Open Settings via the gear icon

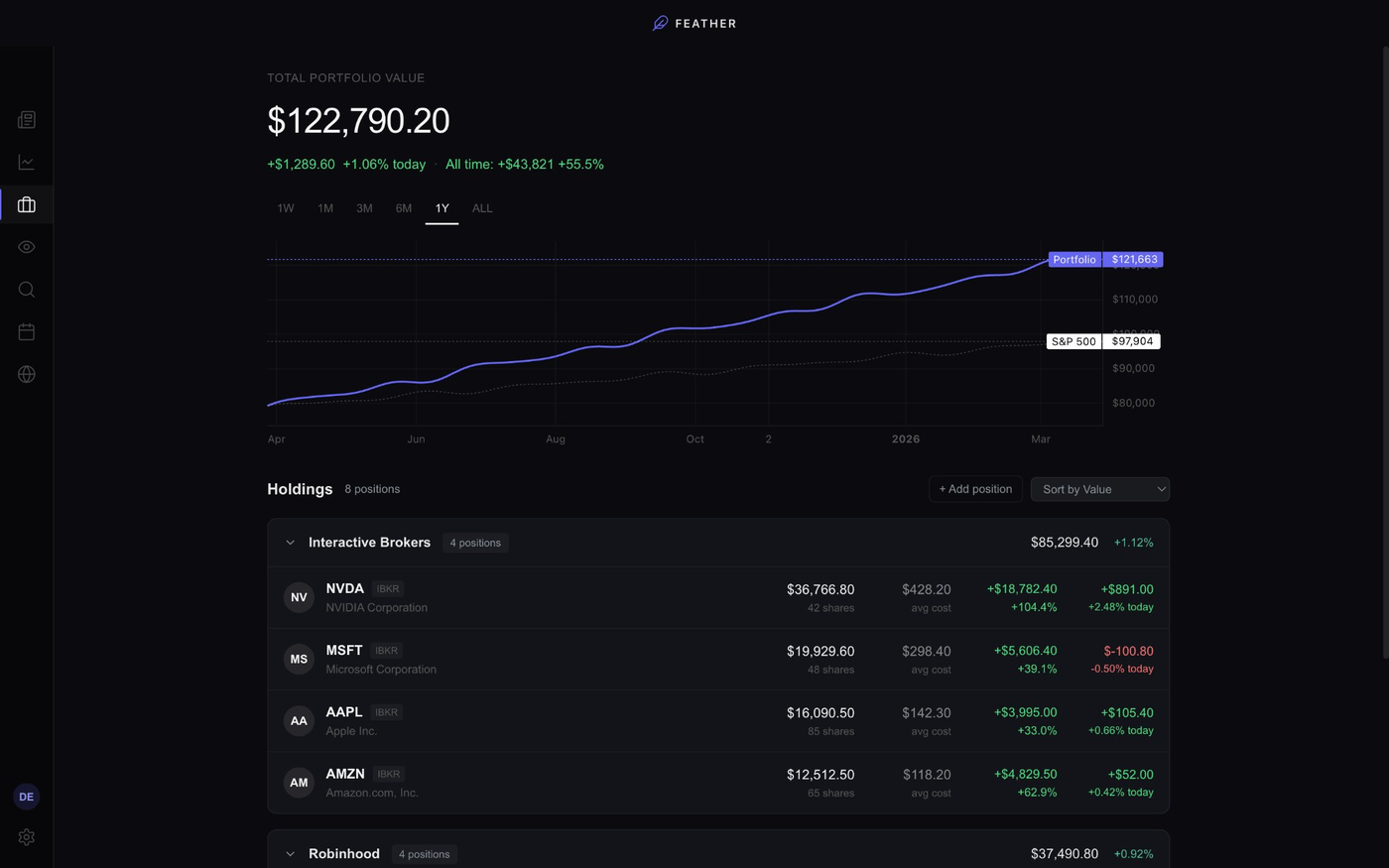coord(26,837)
